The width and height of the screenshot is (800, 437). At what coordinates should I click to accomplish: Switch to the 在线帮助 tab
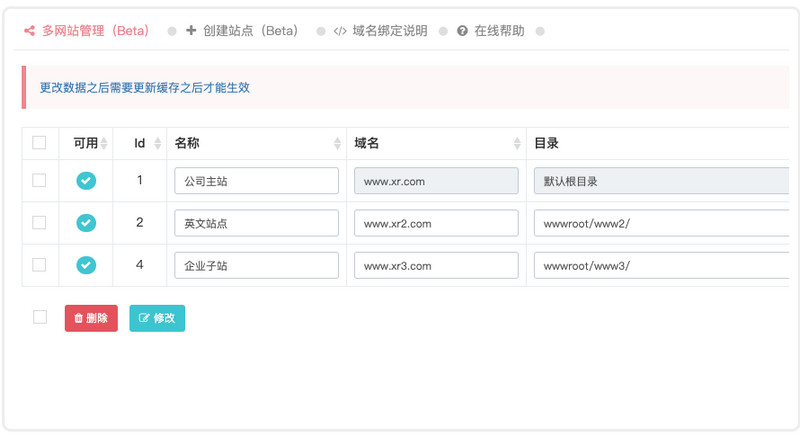498,31
